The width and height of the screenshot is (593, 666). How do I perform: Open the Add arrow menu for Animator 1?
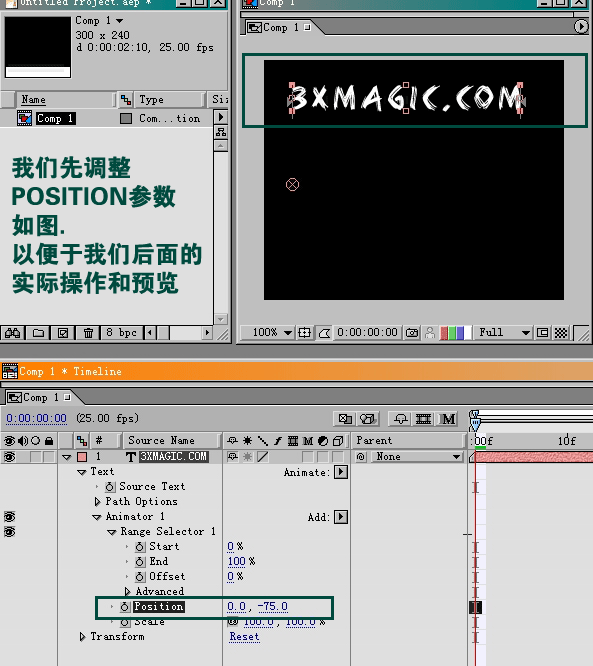pyautogui.click(x=341, y=517)
